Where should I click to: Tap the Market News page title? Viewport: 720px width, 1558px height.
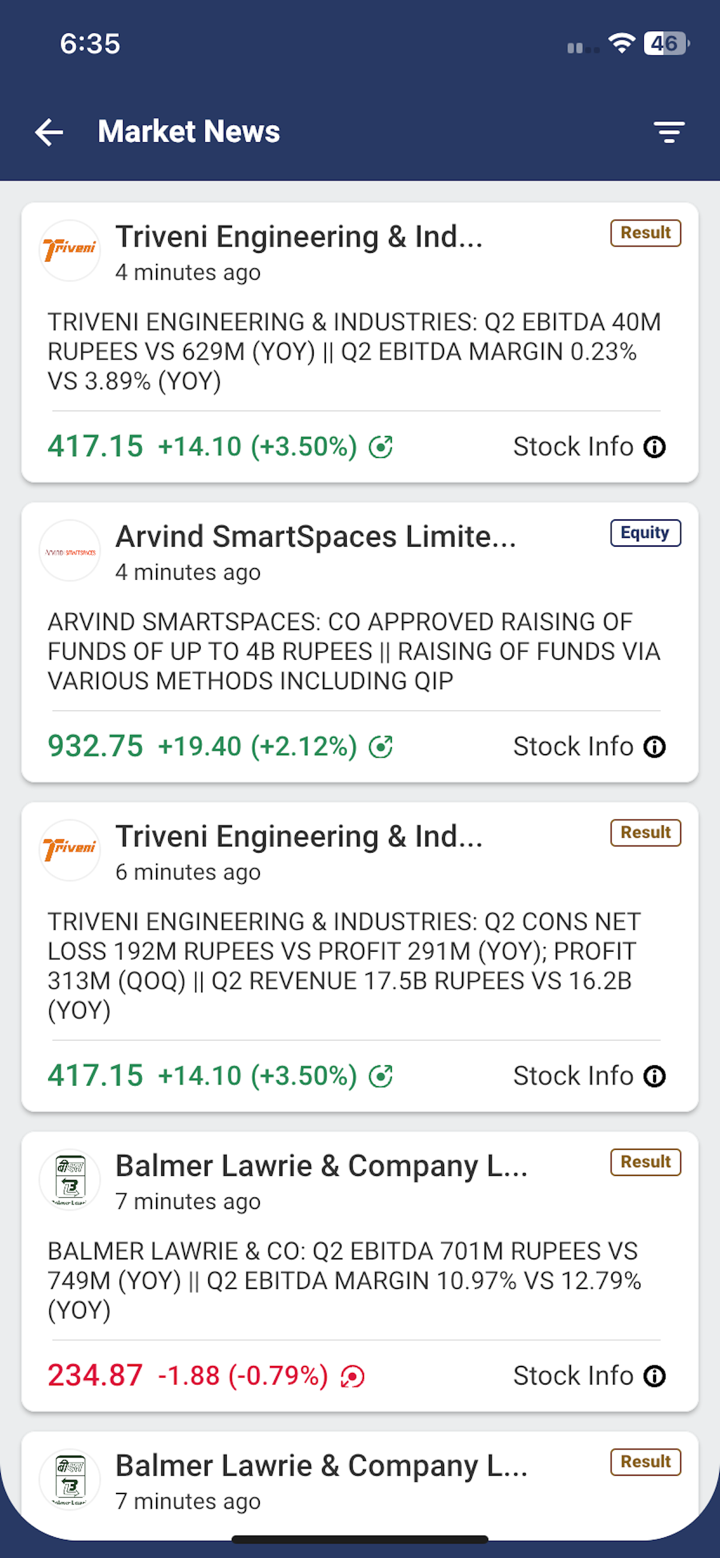(x=189, y=132)
